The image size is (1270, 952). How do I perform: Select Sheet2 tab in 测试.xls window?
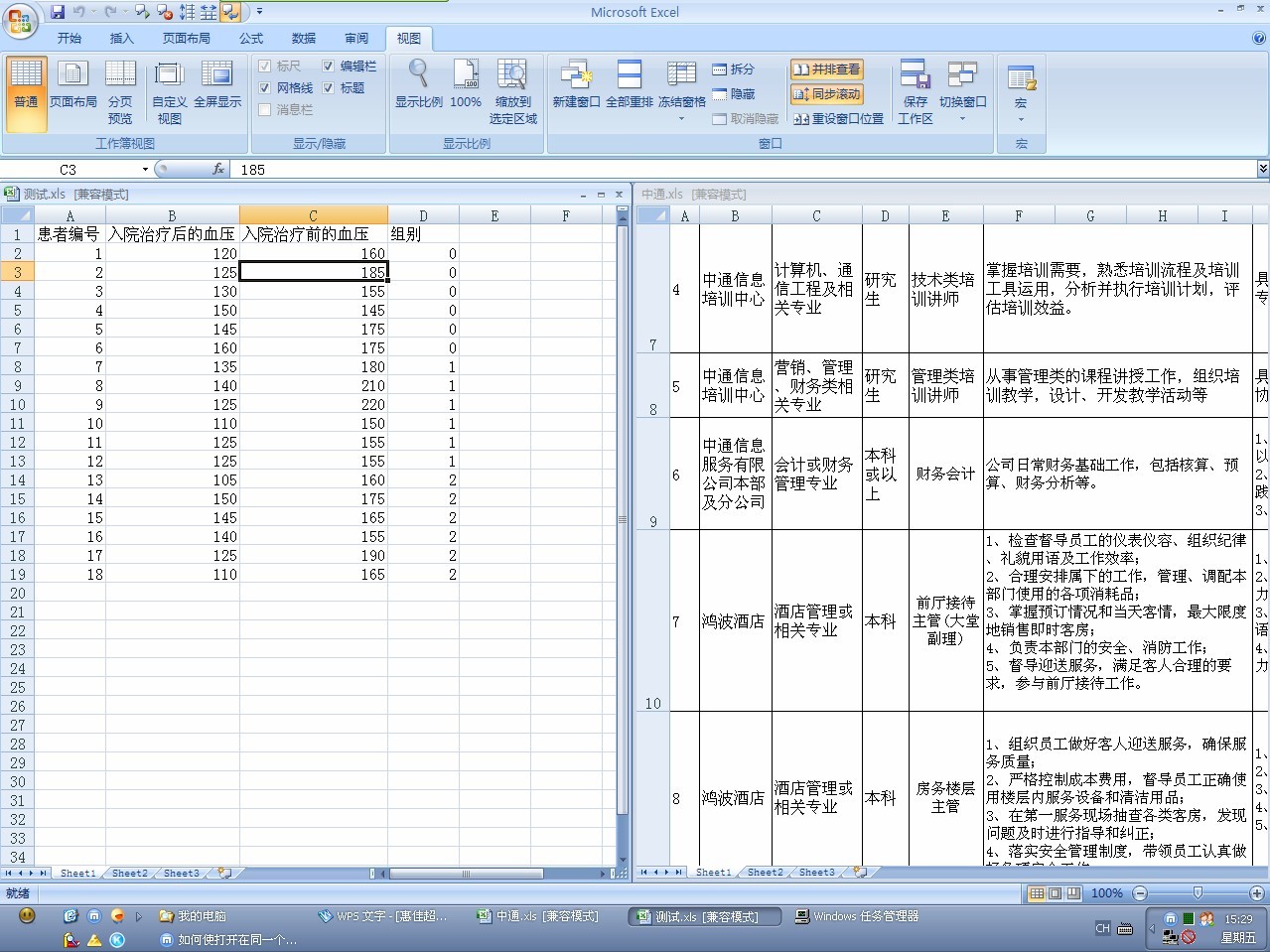click(130, 874)
